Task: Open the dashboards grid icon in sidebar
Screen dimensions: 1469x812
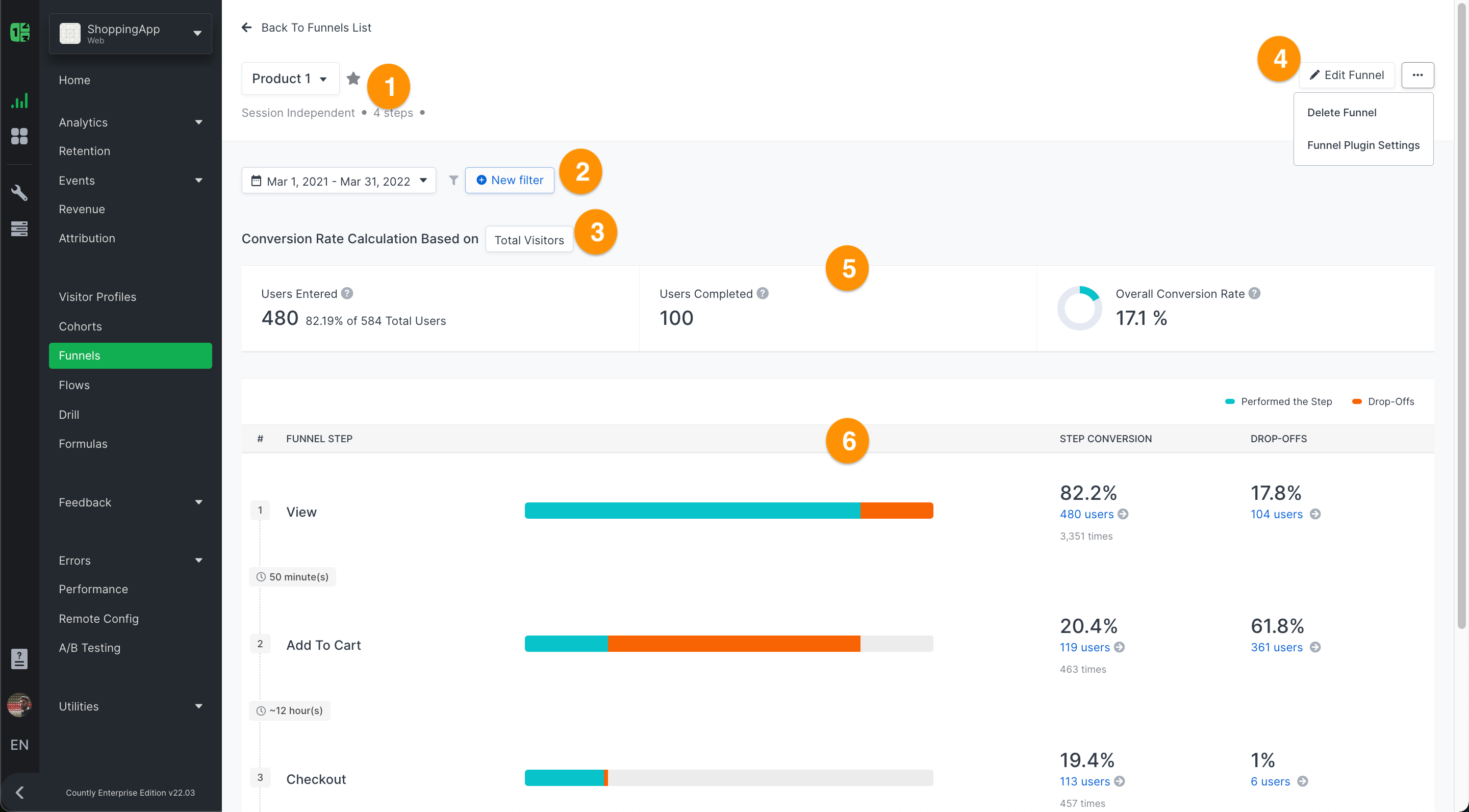Action: coord(19,136)
